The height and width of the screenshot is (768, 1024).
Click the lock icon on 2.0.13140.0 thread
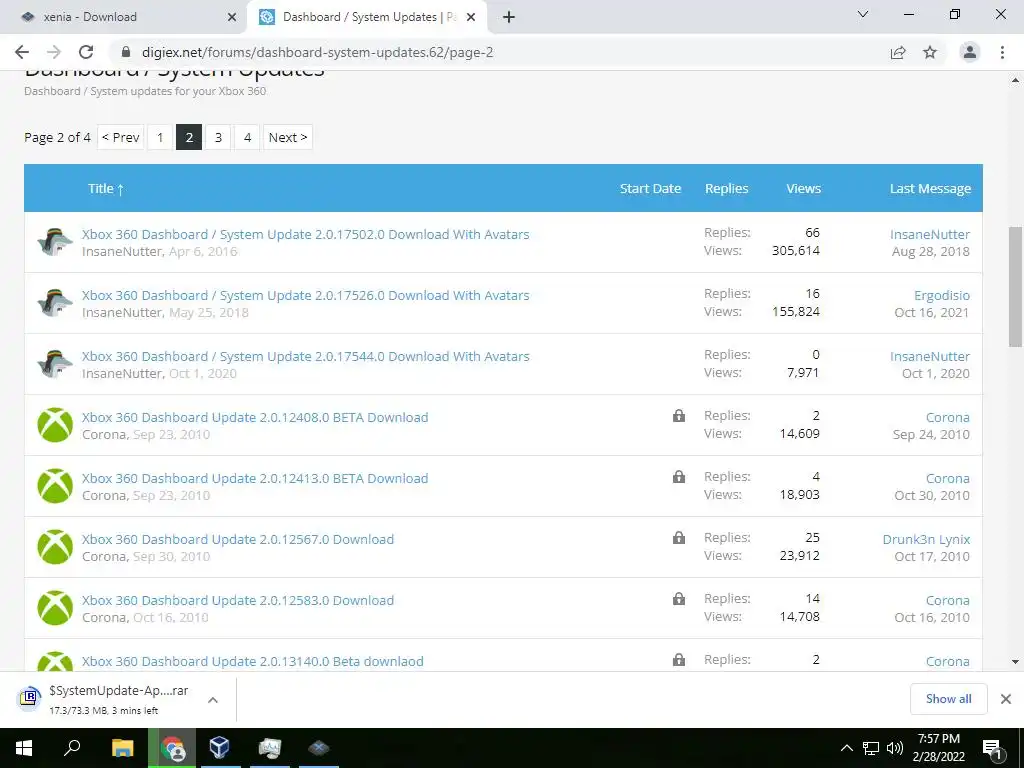(679, 660)
